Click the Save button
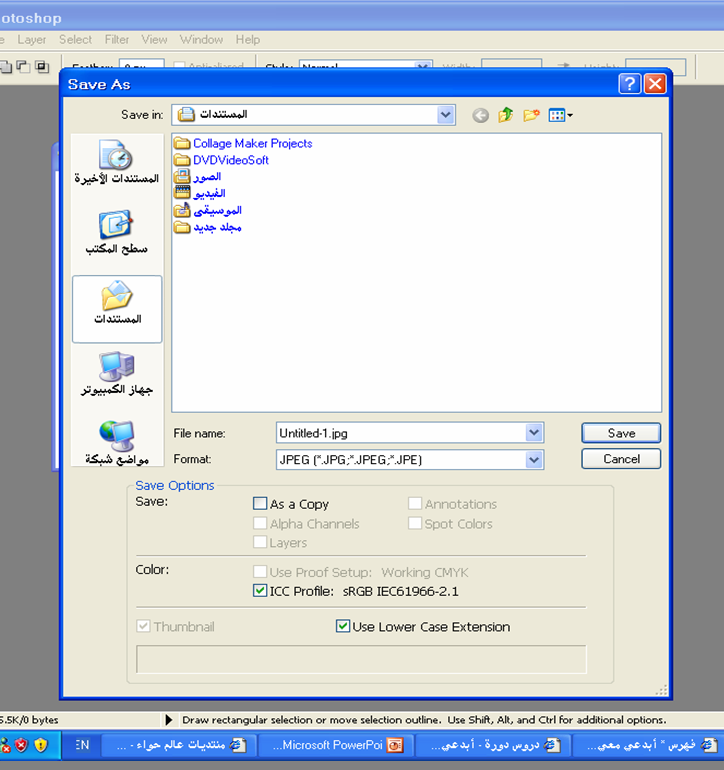724x770 pixels. 621,433
